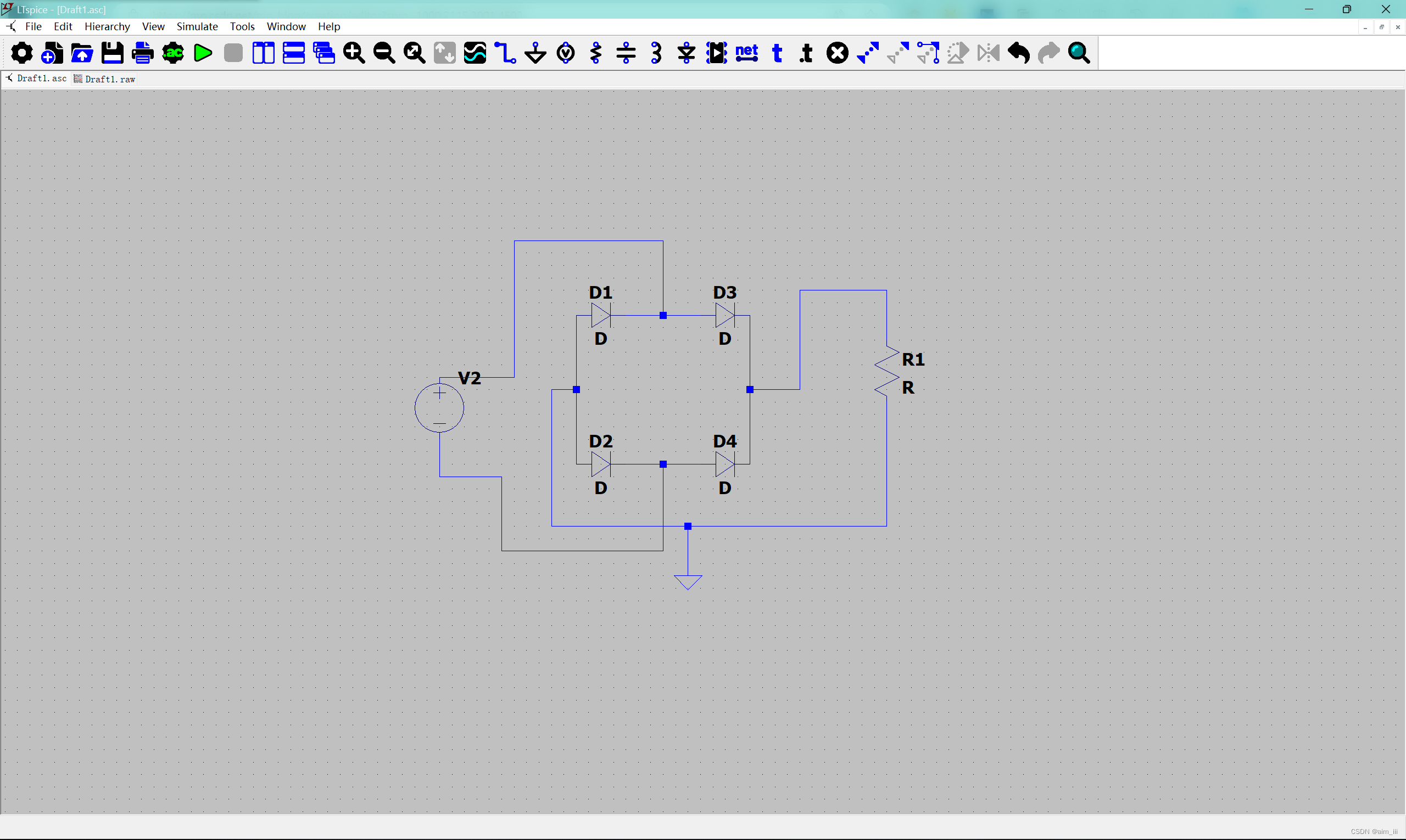Image resolution: width=1406 pixels, height=840 pixels.
Task: Click the resistor R1 on schematic
Action: tap(887, 371)
